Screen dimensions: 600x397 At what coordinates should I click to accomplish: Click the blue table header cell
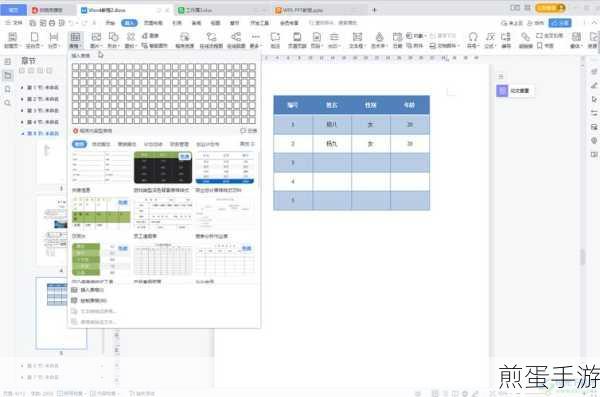click(293, 105)
